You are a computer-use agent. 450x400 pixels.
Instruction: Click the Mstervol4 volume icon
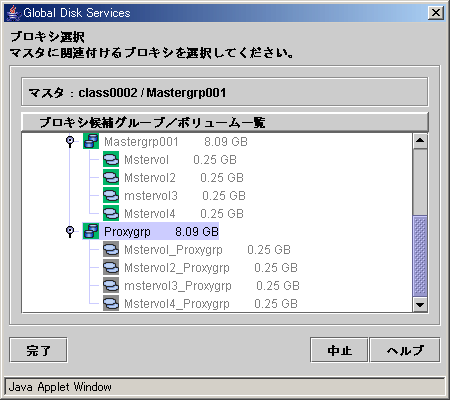(111, 213)
